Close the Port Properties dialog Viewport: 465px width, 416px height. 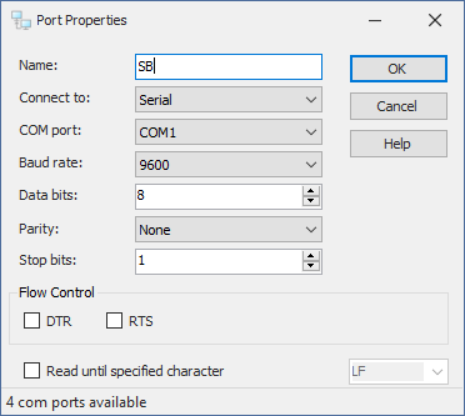point(435,21)
